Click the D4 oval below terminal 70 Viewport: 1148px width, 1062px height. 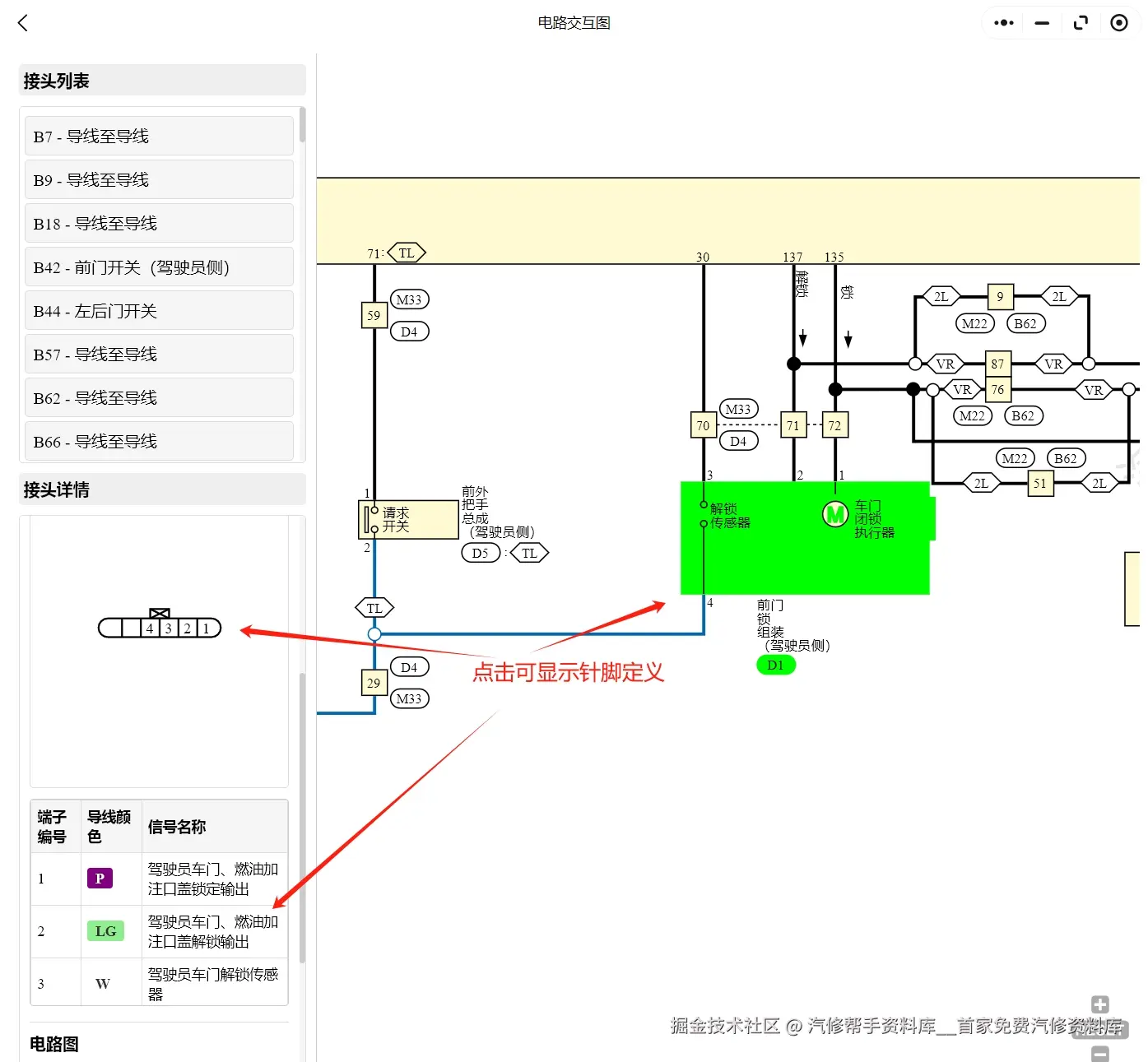tap(738, 441)
